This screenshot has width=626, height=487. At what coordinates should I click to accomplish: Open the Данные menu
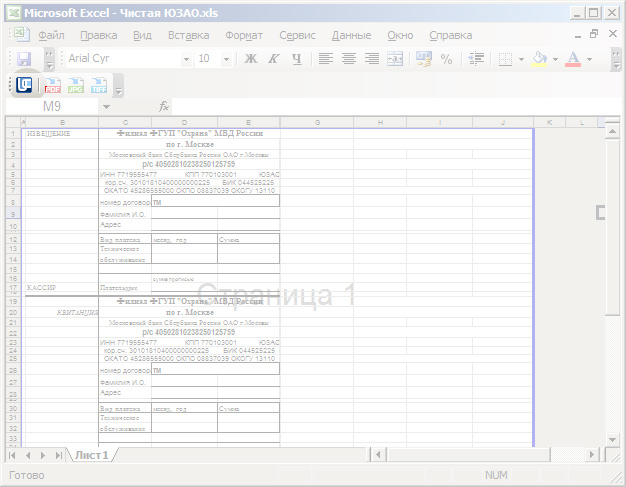point(351,35)
